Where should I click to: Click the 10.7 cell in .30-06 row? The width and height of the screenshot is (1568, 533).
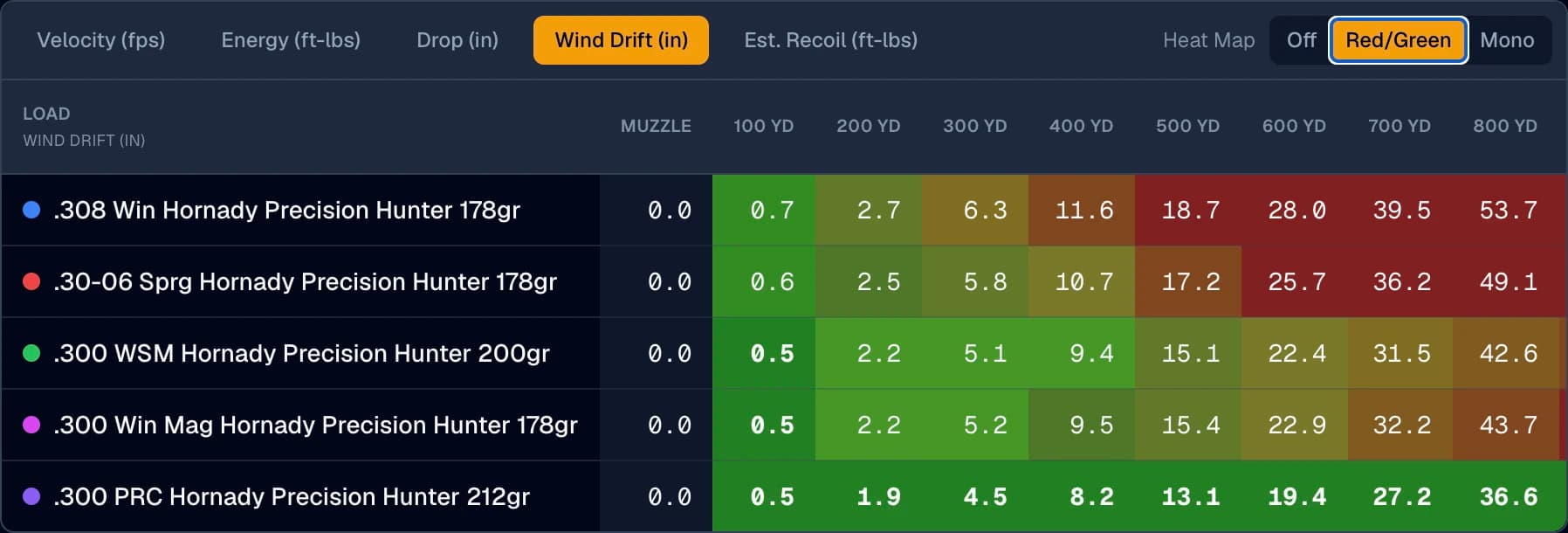click(x=1082, y=281)
